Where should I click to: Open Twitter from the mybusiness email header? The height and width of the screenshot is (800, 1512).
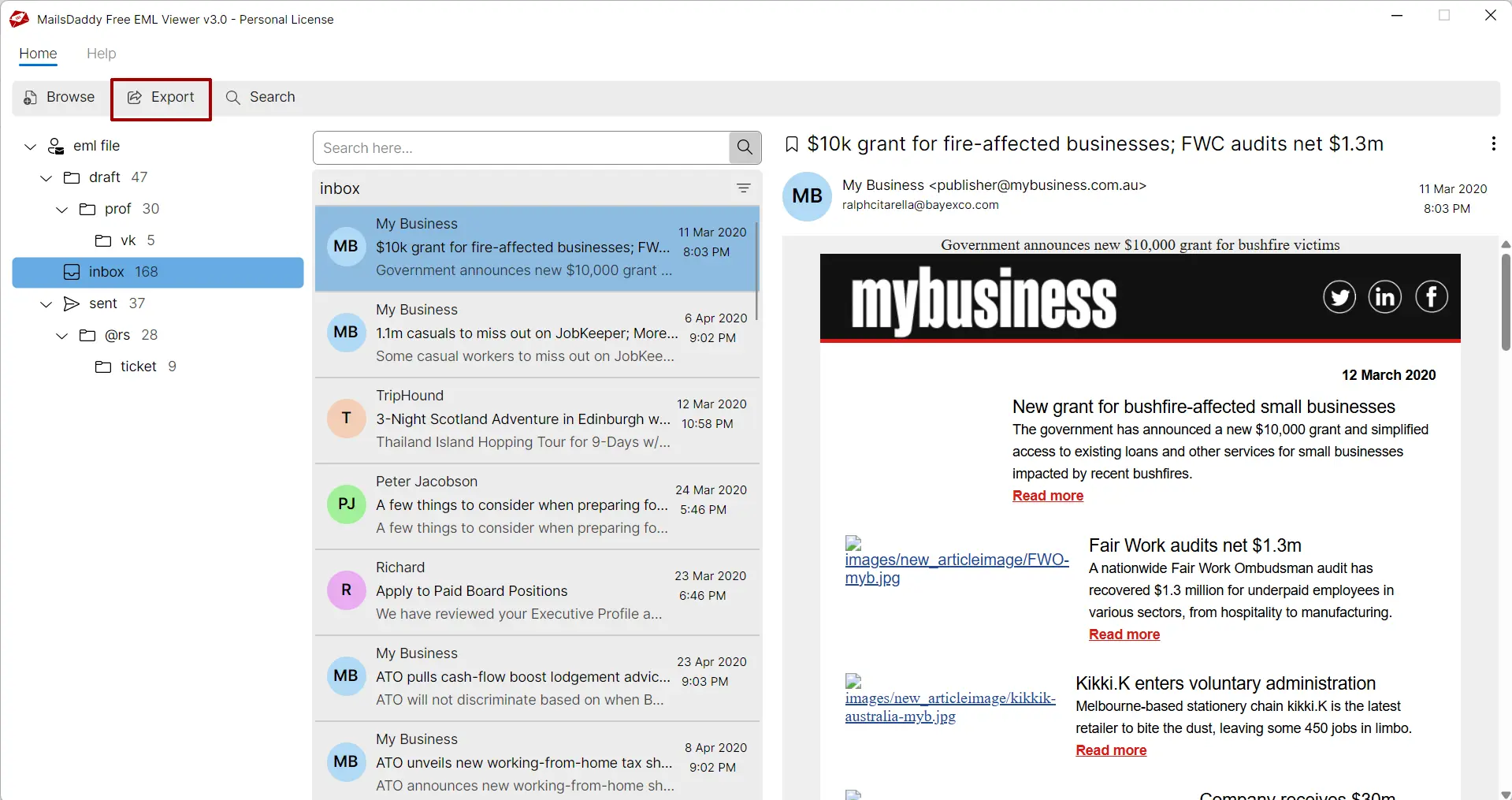(1339, 297)
